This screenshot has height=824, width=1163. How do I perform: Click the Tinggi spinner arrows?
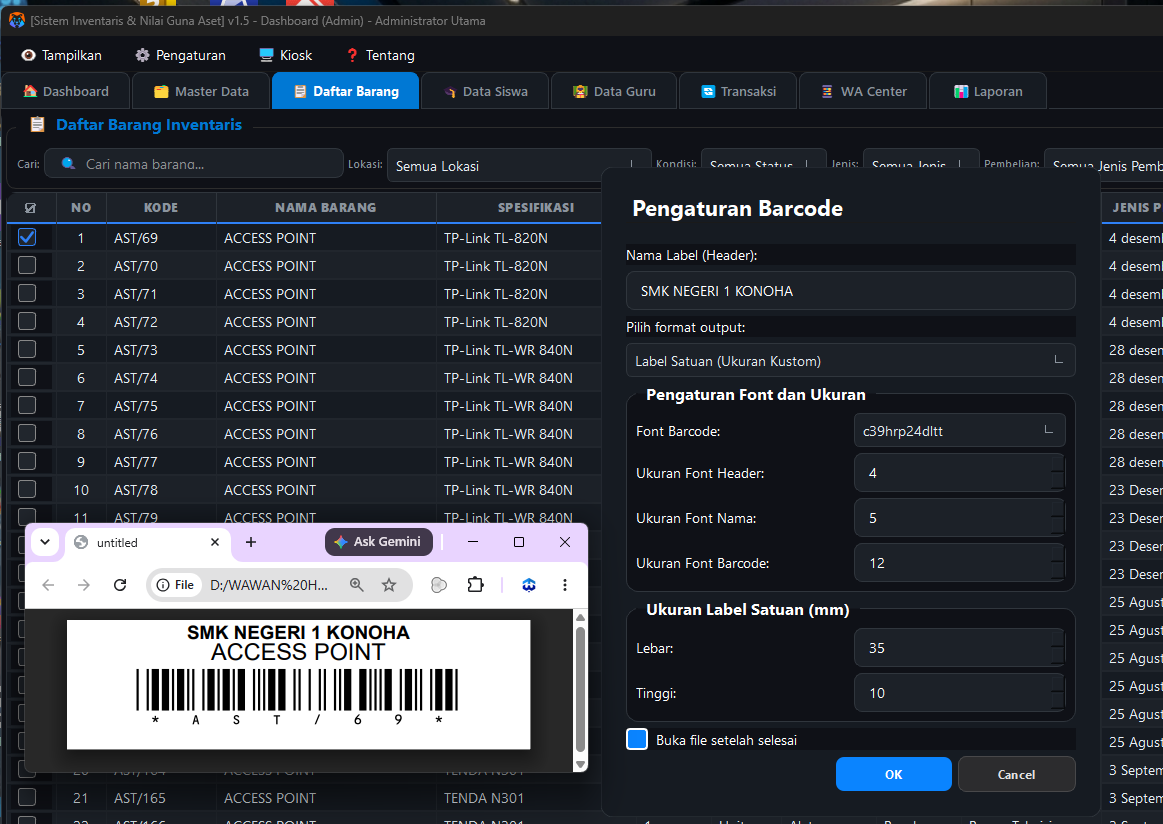tap(1058, 693)
